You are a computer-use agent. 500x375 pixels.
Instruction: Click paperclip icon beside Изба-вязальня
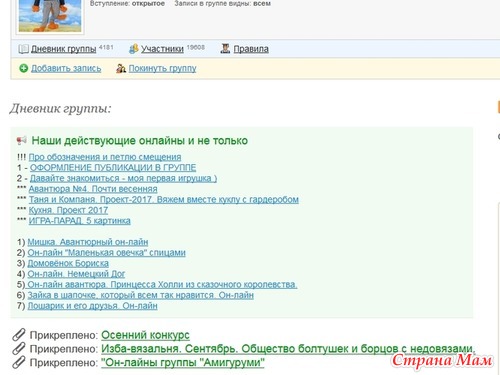[19, 349]
